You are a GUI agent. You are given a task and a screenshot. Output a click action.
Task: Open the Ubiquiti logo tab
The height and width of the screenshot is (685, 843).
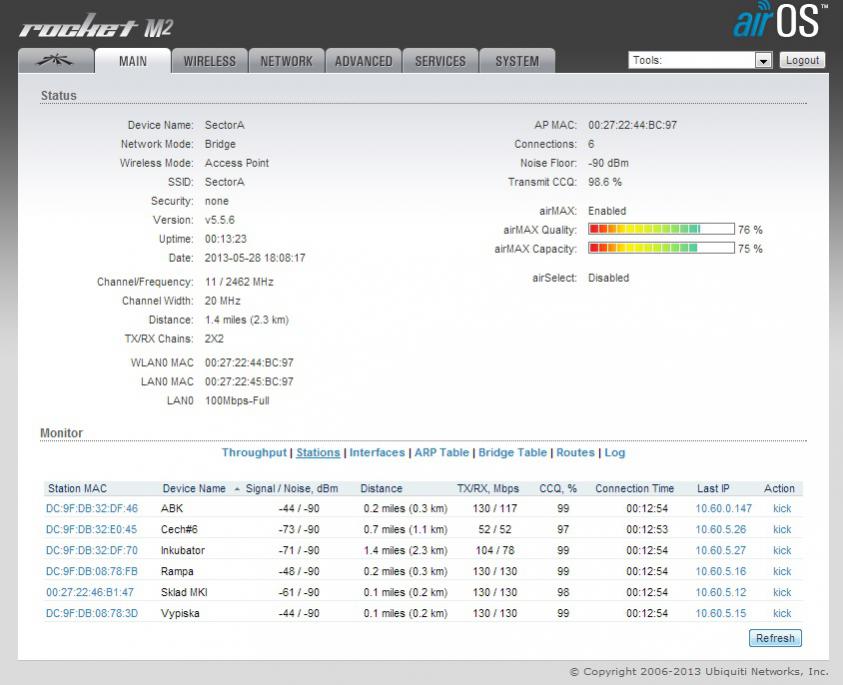pyautogui.click(x=55, y=61)
